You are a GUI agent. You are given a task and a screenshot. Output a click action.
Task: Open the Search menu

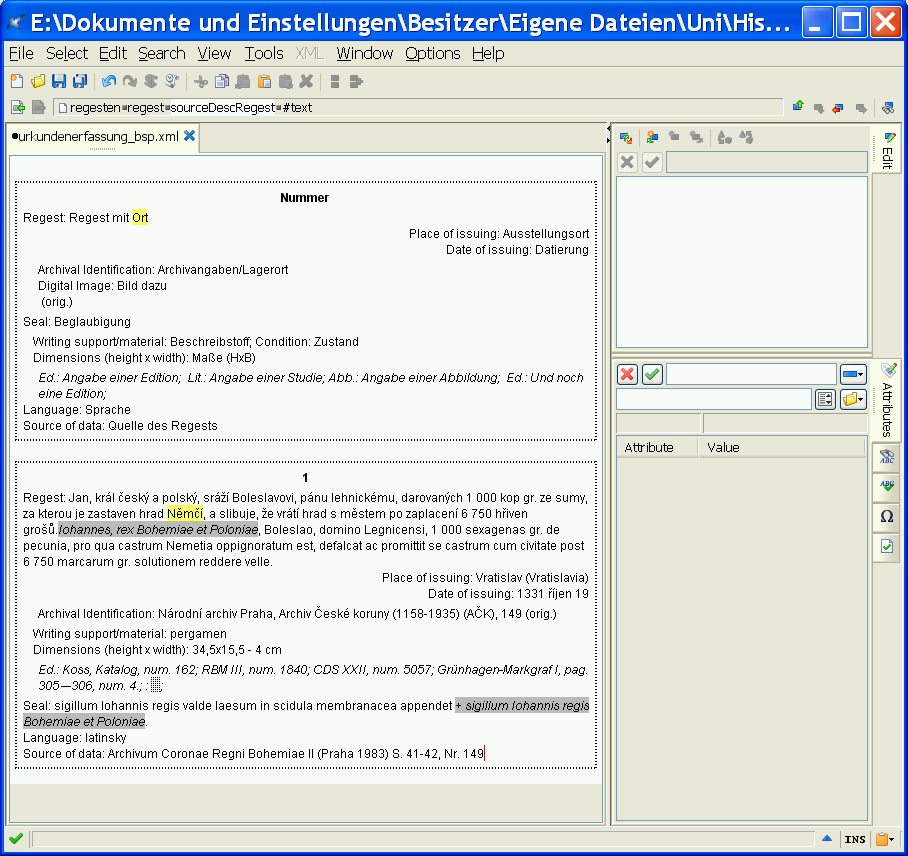(x=162, y=53)
